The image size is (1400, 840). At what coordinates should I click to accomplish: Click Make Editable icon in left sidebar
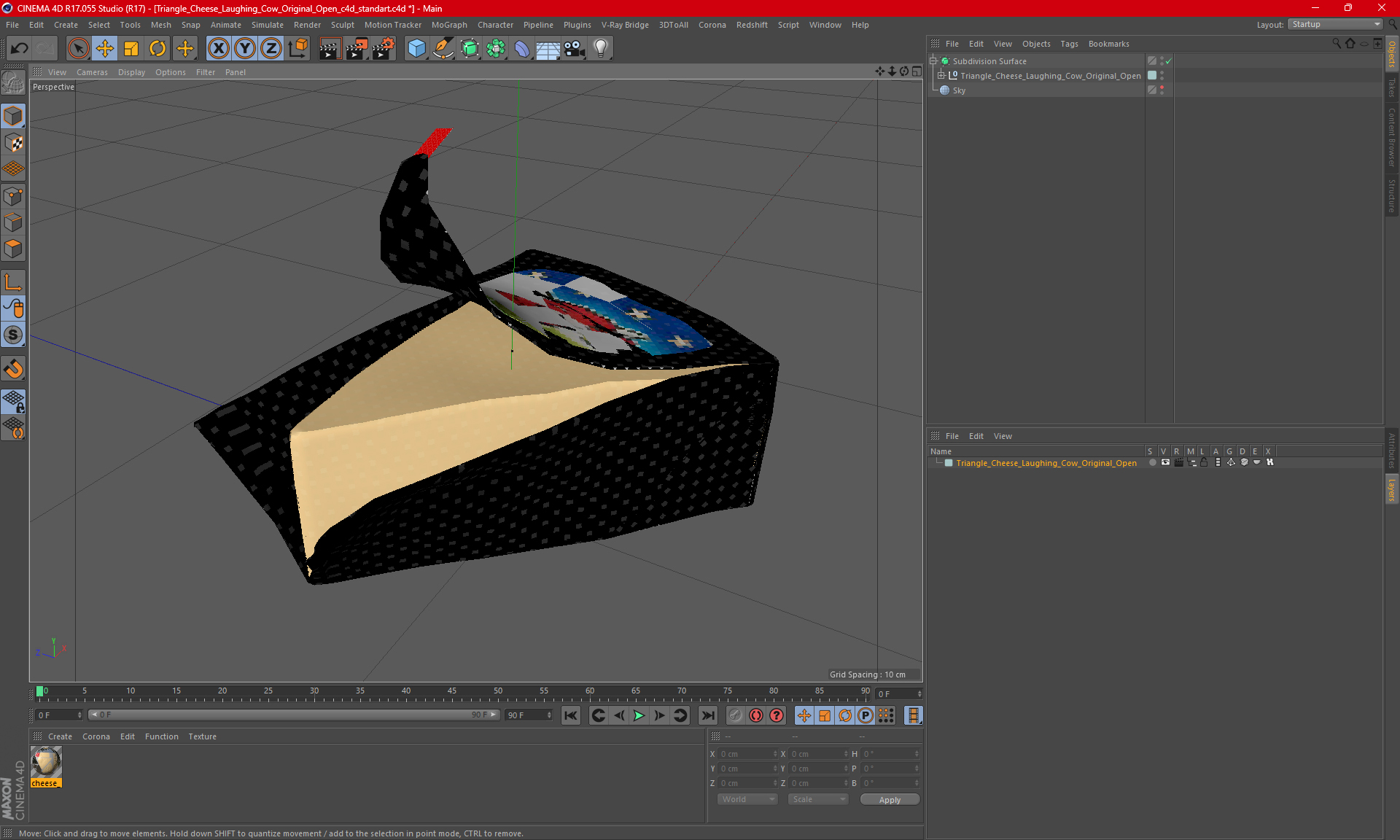coord(13,83)
